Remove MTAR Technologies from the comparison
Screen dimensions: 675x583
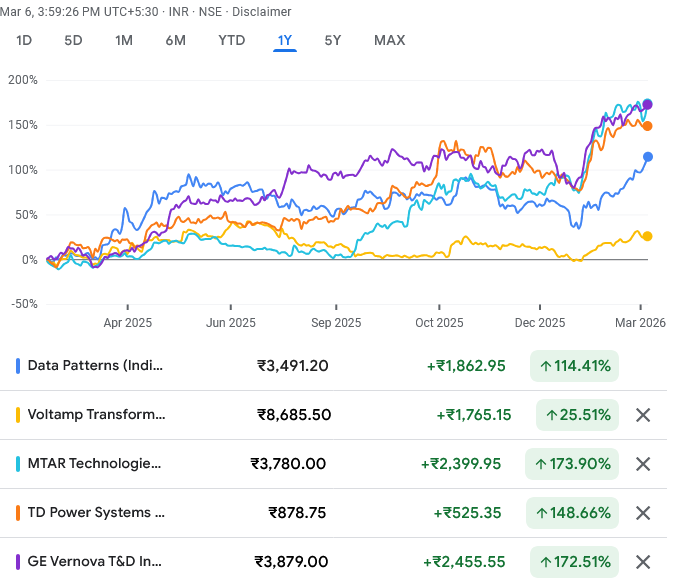[643, 464]
